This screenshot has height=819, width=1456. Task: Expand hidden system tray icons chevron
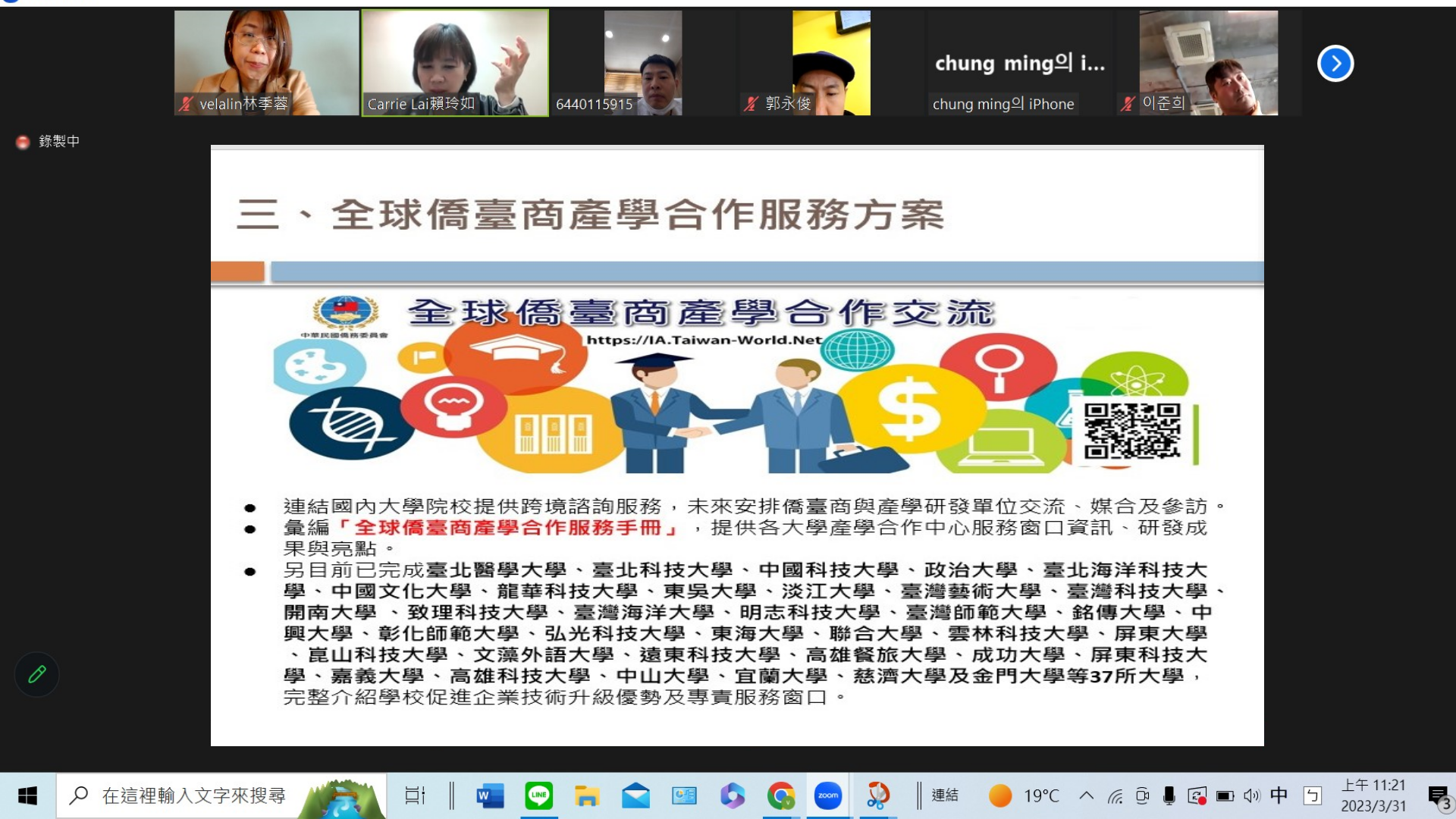(1086, 795)
